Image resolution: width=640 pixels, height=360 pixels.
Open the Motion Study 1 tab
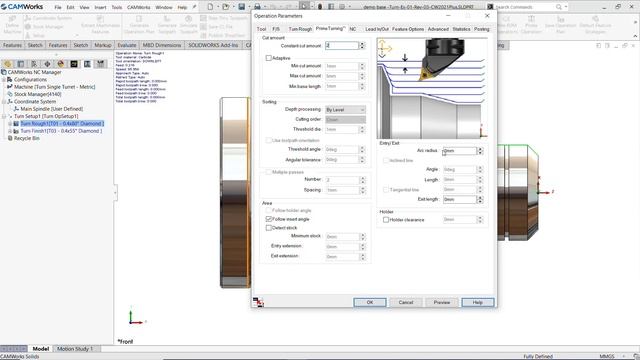[x=75, y=349]
